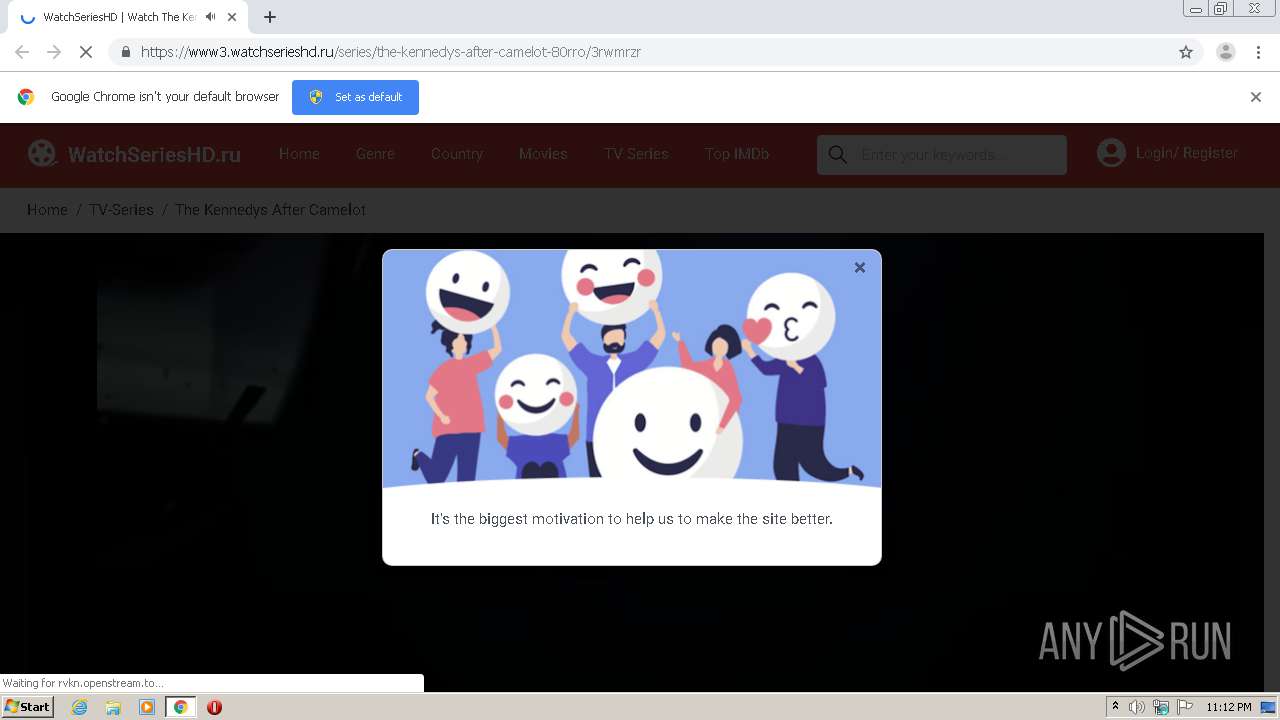Mute the tab via speaker icon

(210, 17)
